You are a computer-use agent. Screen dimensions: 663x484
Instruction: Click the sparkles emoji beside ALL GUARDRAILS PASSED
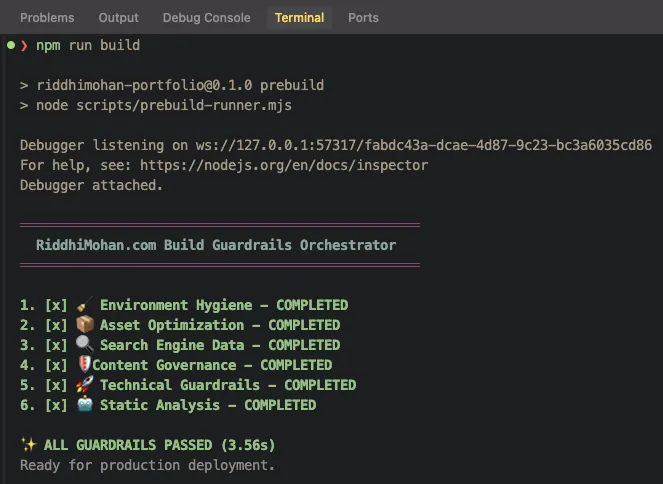point(29,445)
